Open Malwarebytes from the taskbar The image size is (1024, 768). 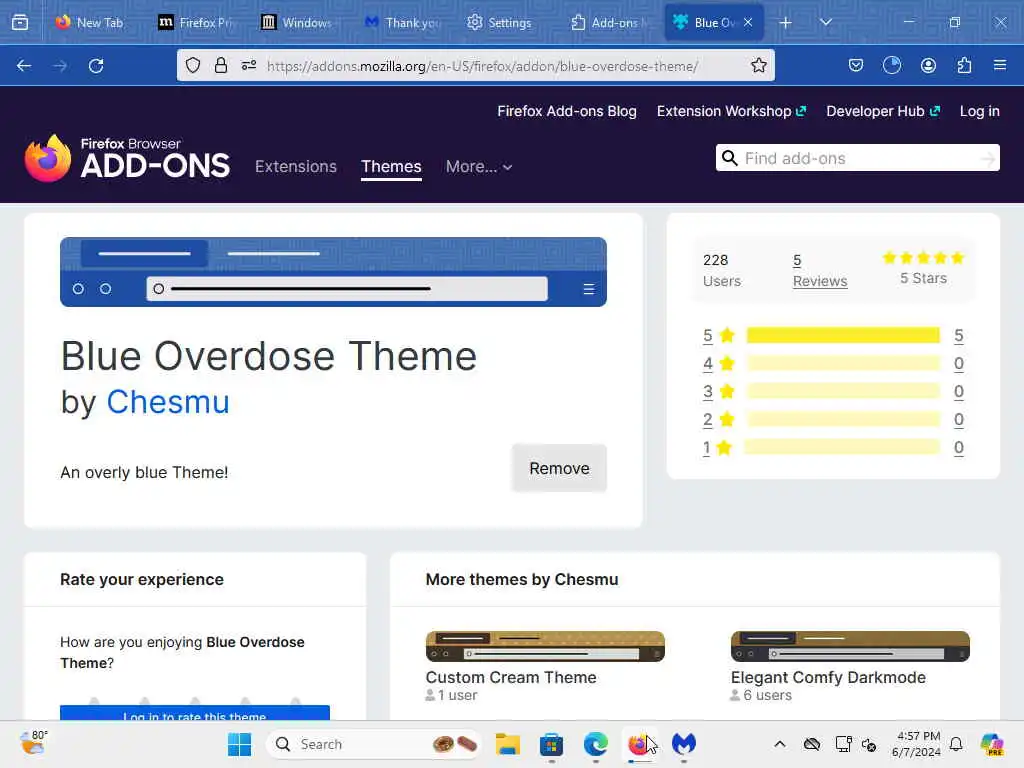[x=684, y=744]
